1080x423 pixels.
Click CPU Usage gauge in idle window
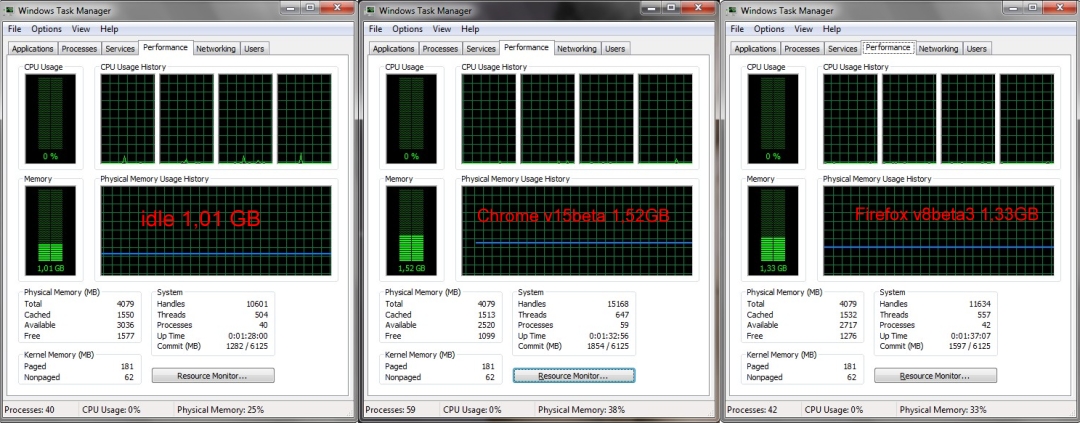click(50, 118)
